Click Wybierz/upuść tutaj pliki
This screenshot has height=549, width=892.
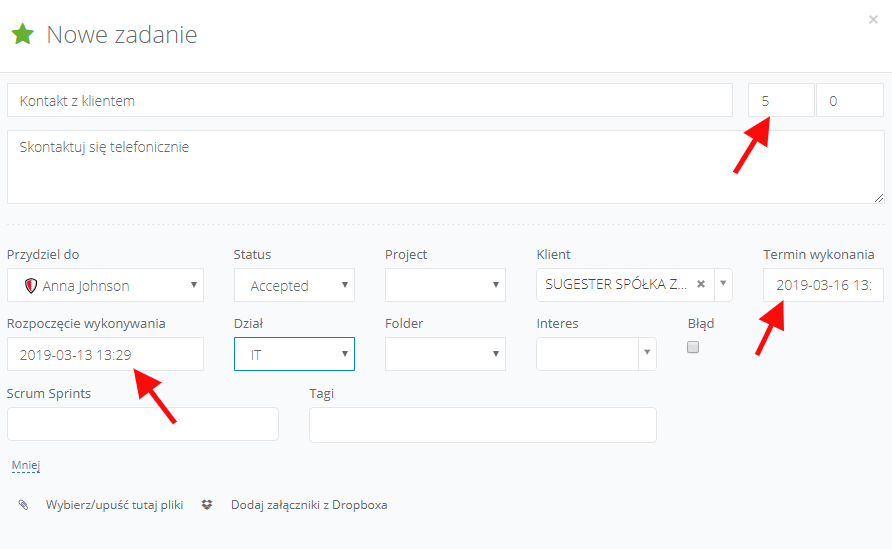click(114, 505)
